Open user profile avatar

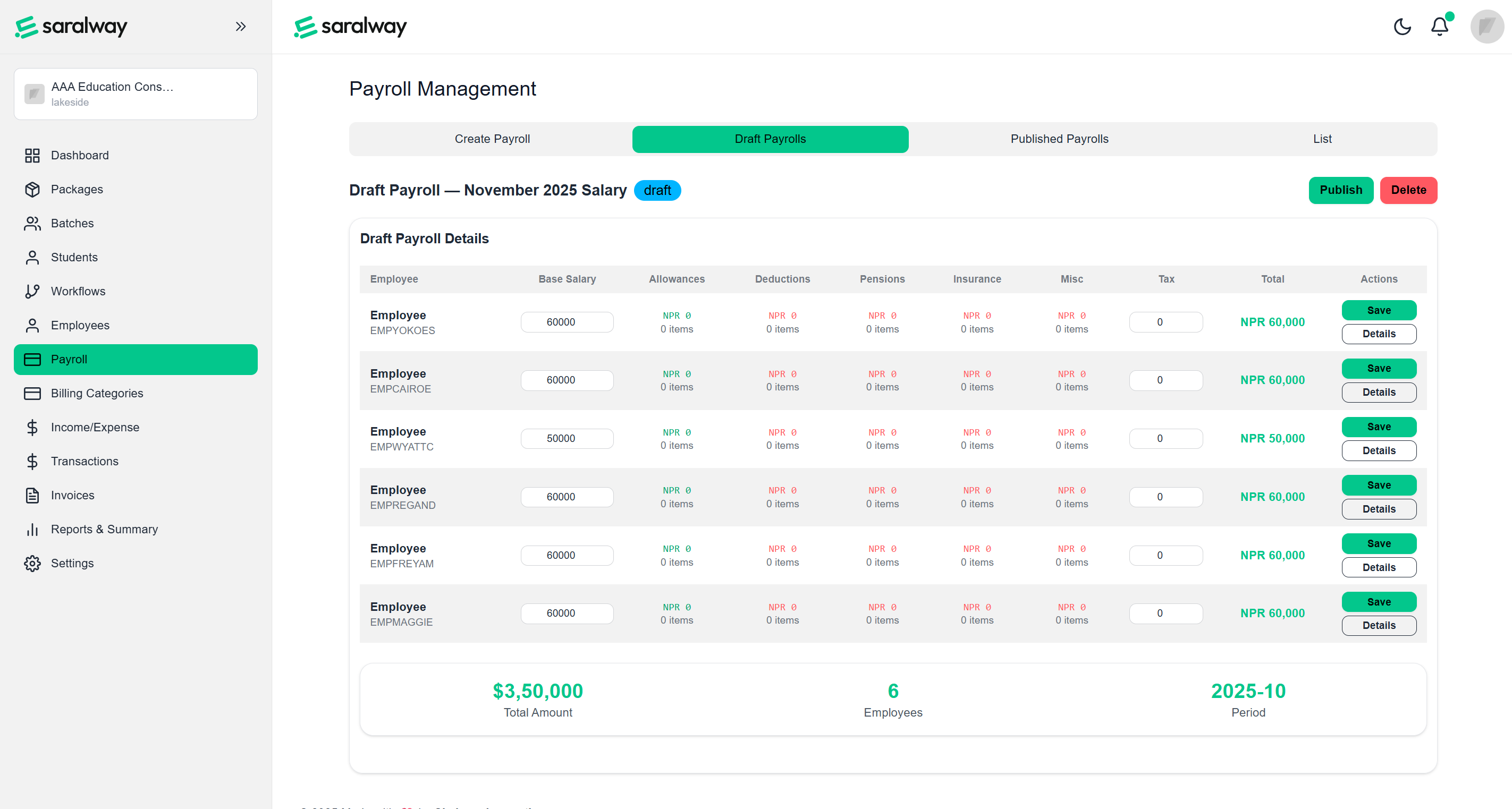[x=1486, y=27]
